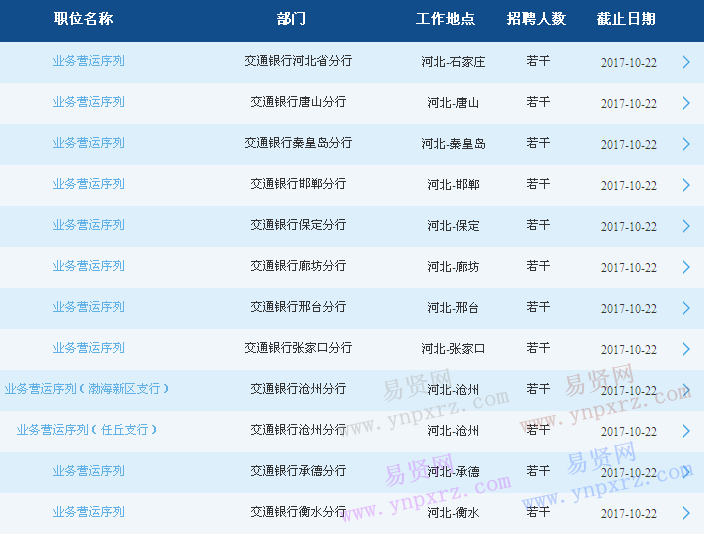The width and height of the screenshot is (704, 544).
Task: Click the right arrow for 交通银行邯郸分行
Action: [686, 185]
